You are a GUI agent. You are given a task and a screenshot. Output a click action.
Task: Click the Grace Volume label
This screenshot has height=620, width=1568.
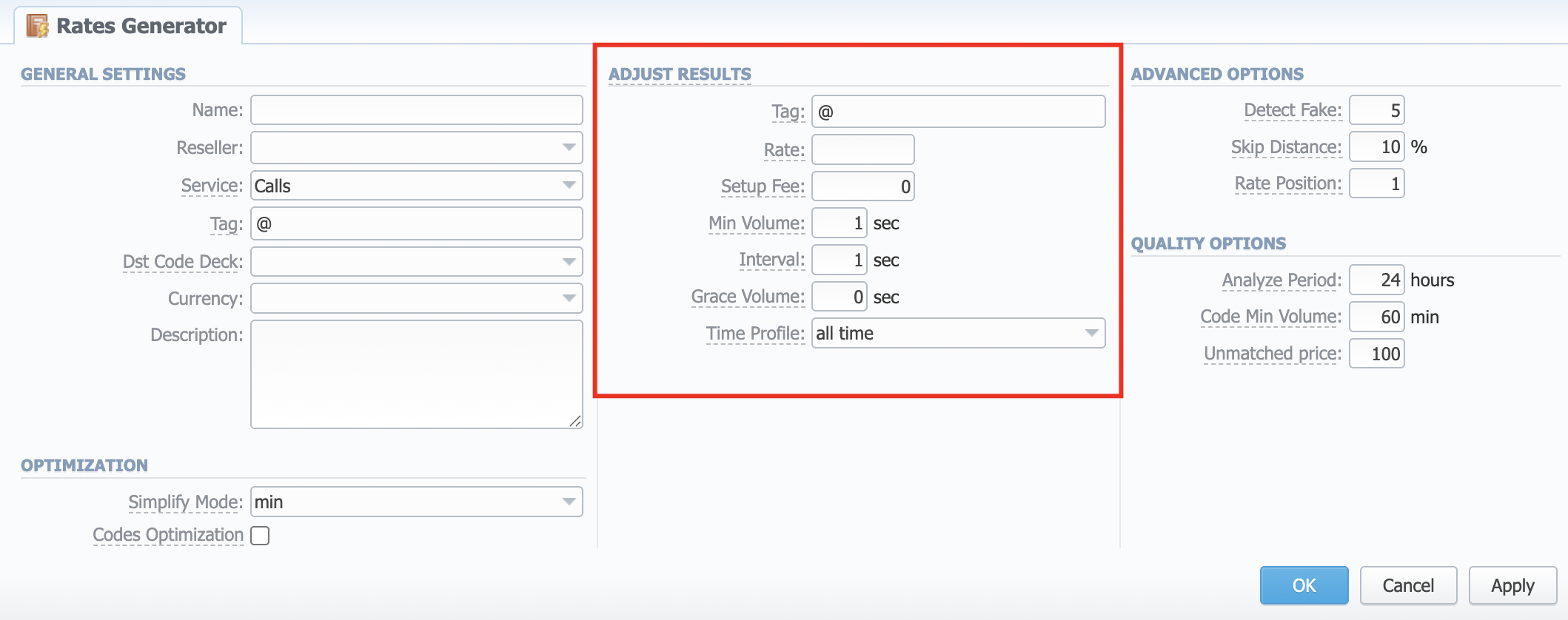748,297
